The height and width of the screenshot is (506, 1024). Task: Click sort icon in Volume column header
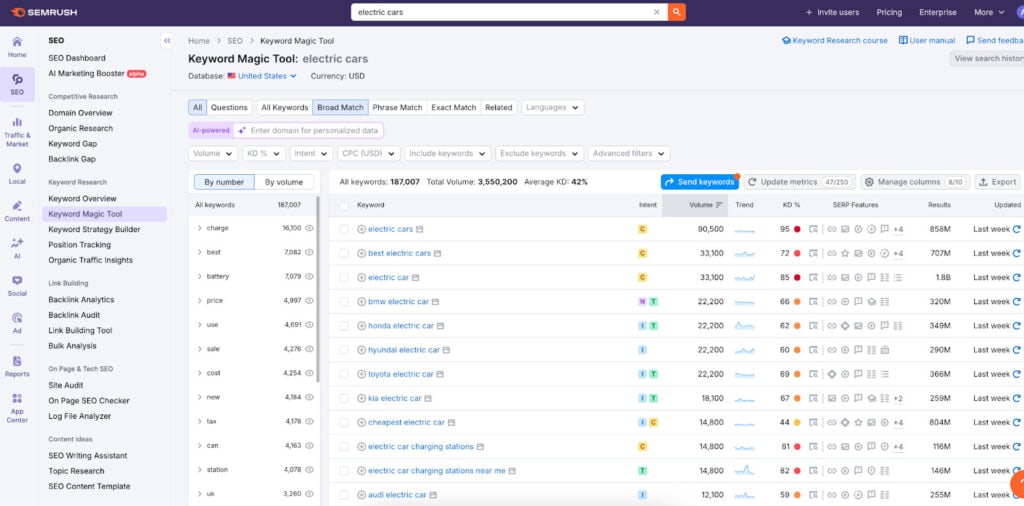(x=719, y=205)
